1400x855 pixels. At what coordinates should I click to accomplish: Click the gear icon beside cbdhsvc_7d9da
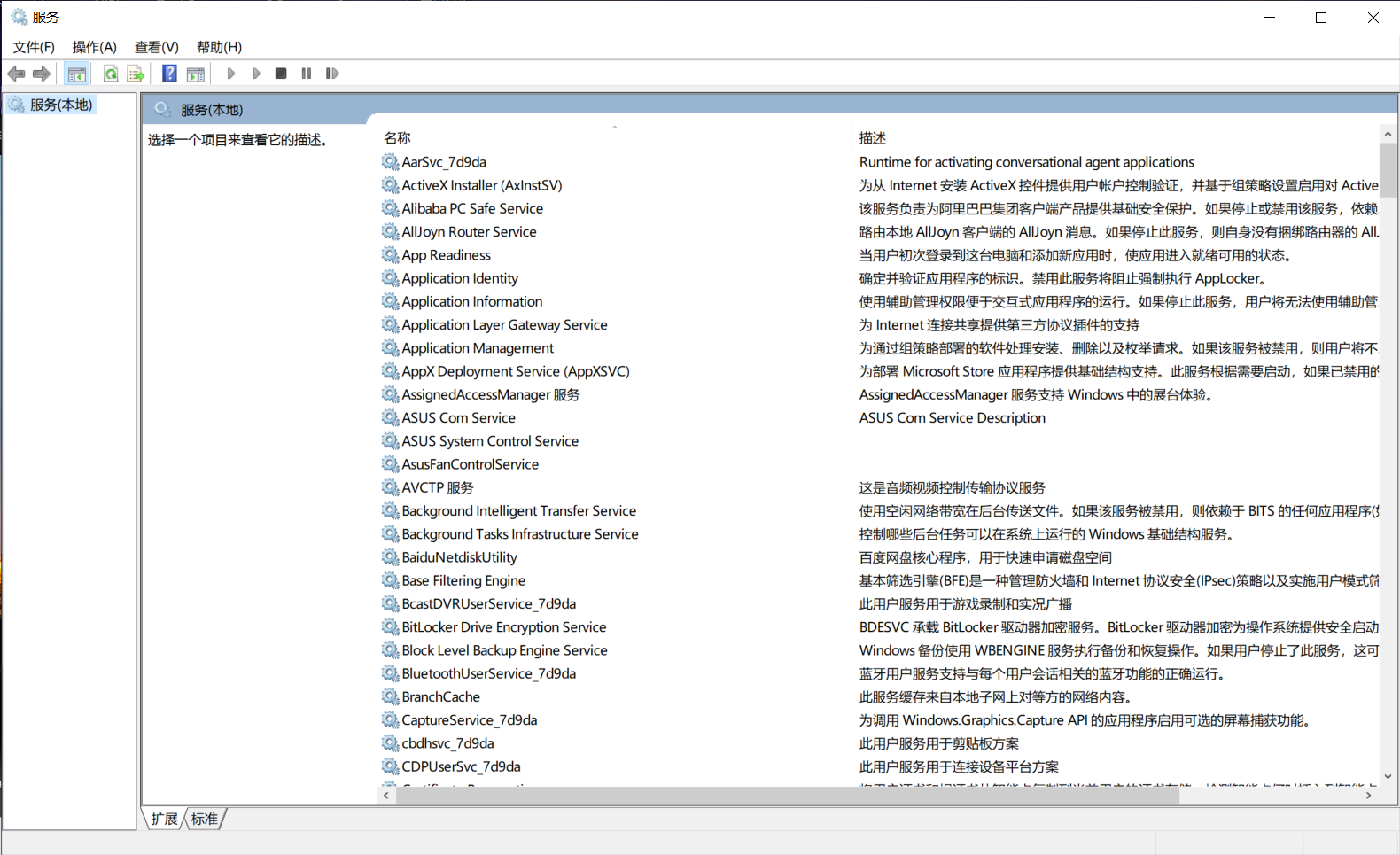(390, 743)
